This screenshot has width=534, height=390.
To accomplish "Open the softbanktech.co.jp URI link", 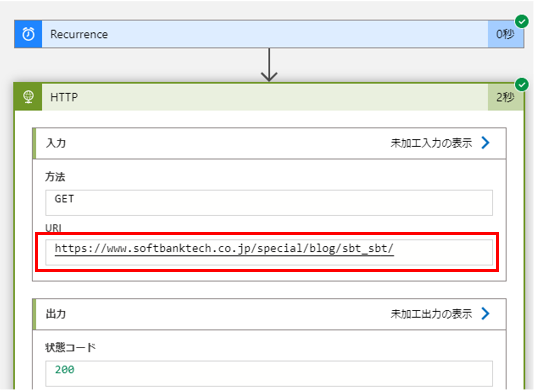I will click(224, 249).
